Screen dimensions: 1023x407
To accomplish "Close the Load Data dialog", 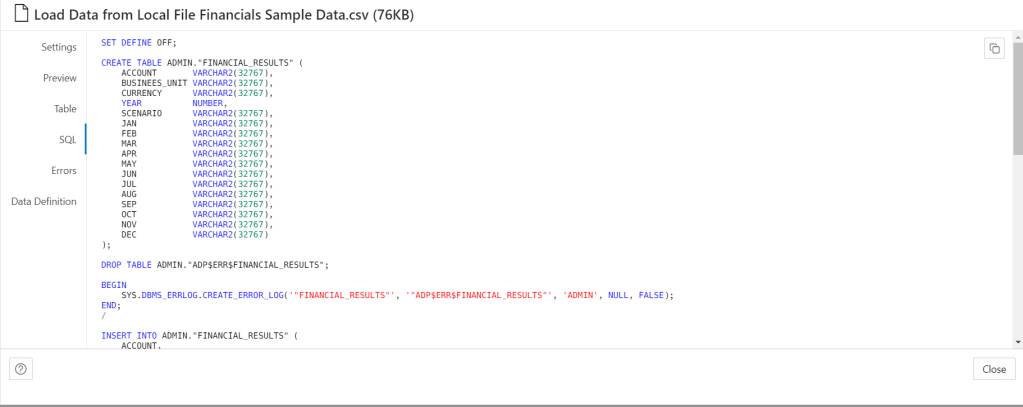I will coord(993,369).
